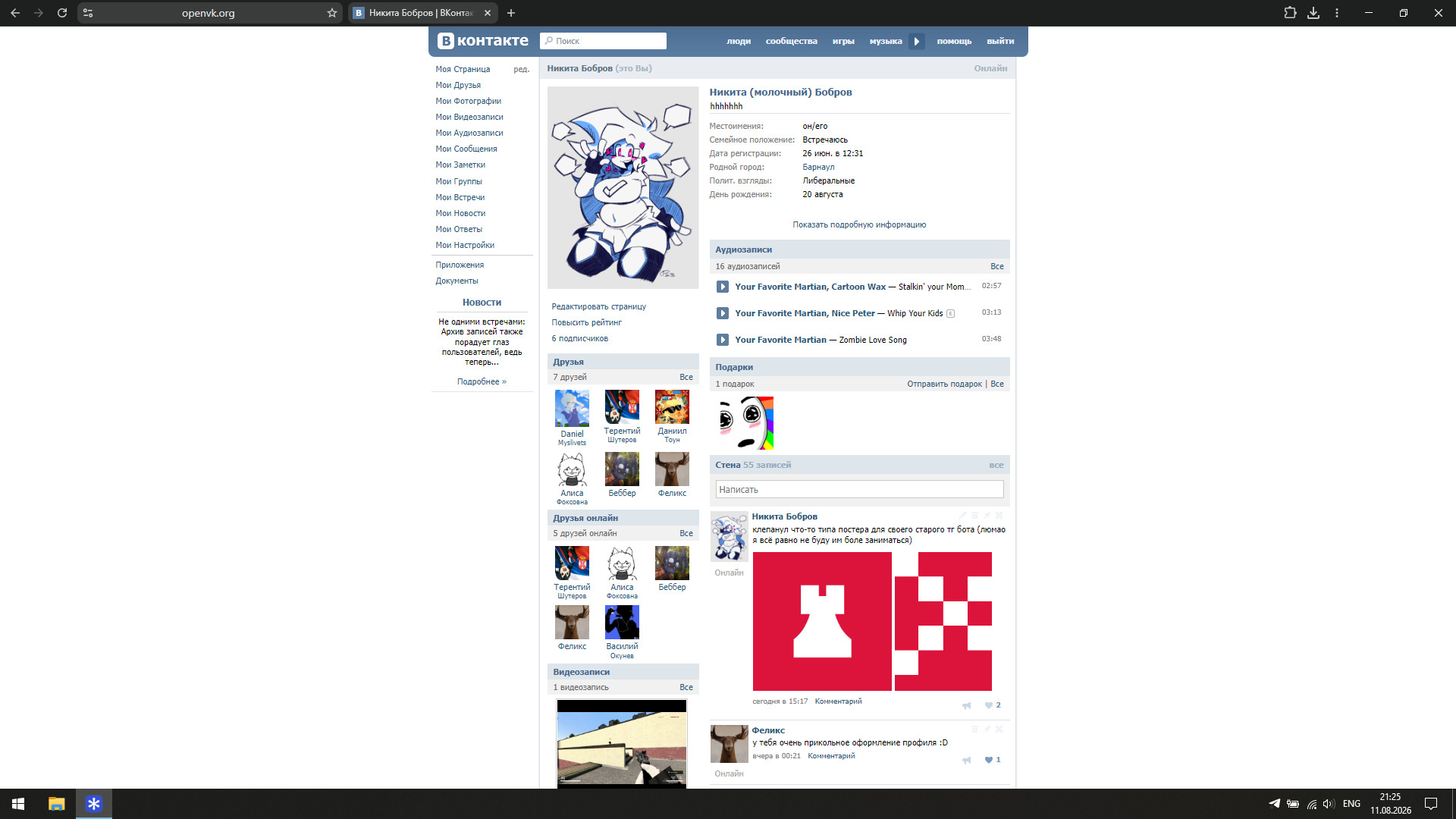The height and width of the screenshot is (819, 1456).
Task: Open Мои Настройки in the sidebar
Action: coord(465,245)
